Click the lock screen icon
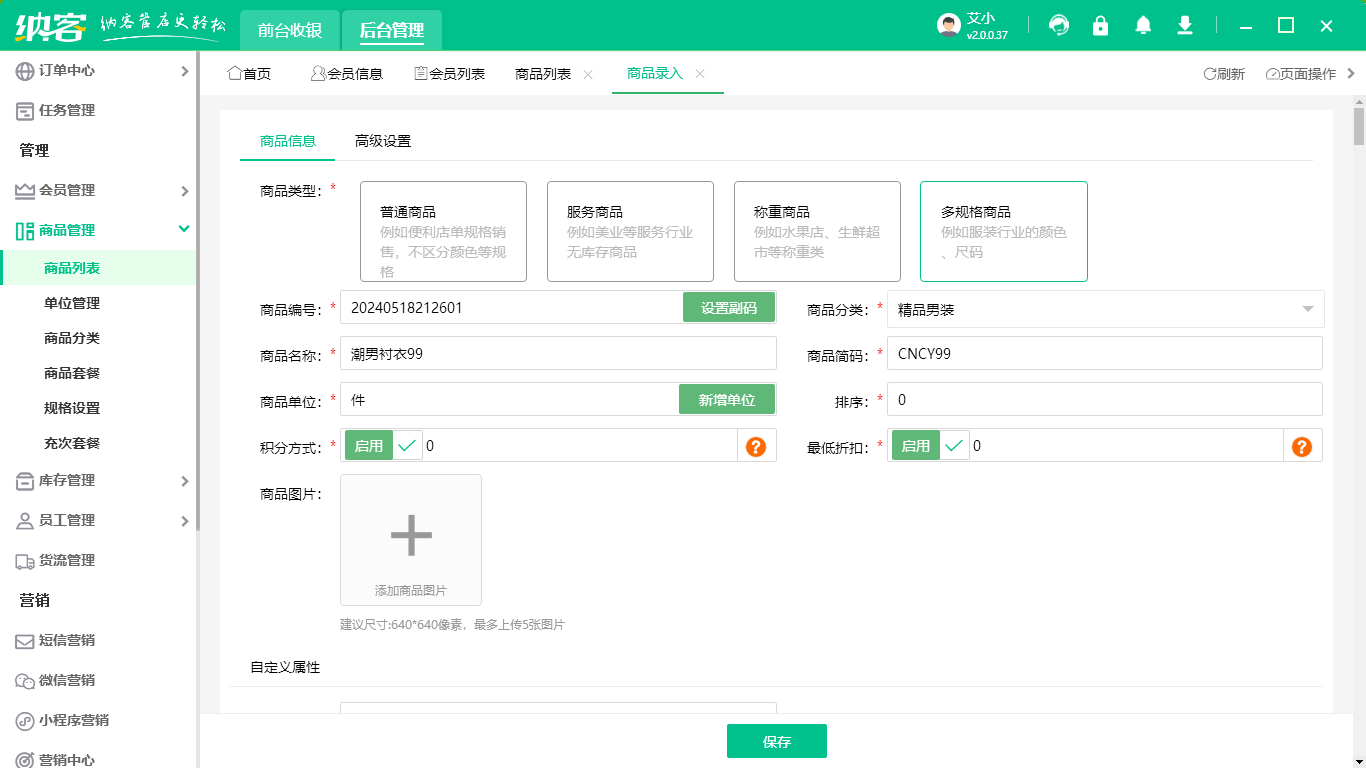1366x768 pixels. pyautogui.click(x=1101, y=26)
